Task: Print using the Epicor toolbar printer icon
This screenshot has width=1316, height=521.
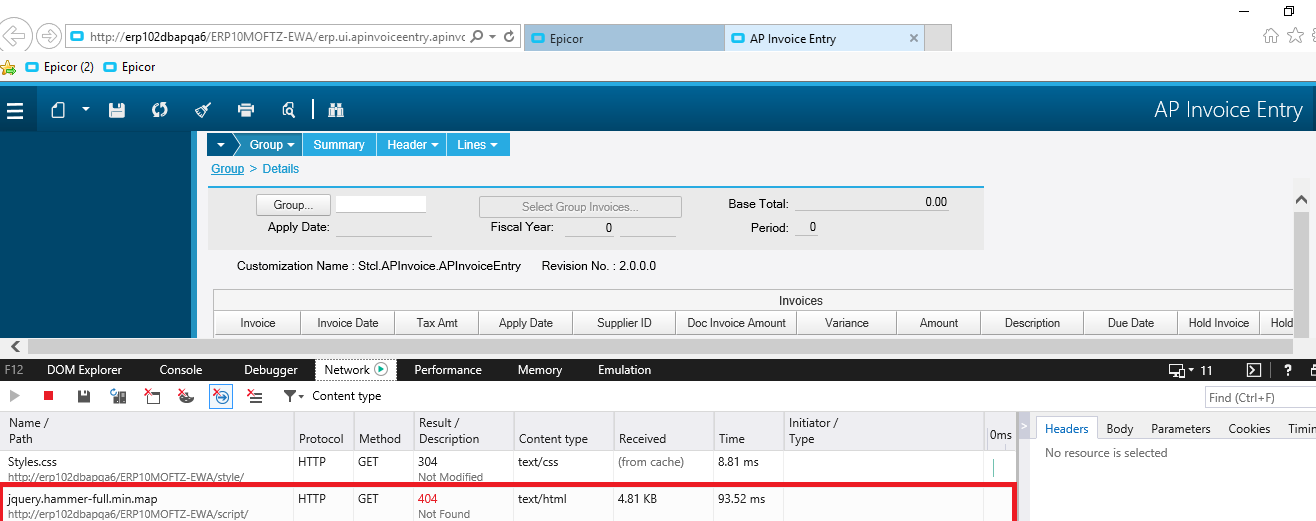Action: click(246, 110)
